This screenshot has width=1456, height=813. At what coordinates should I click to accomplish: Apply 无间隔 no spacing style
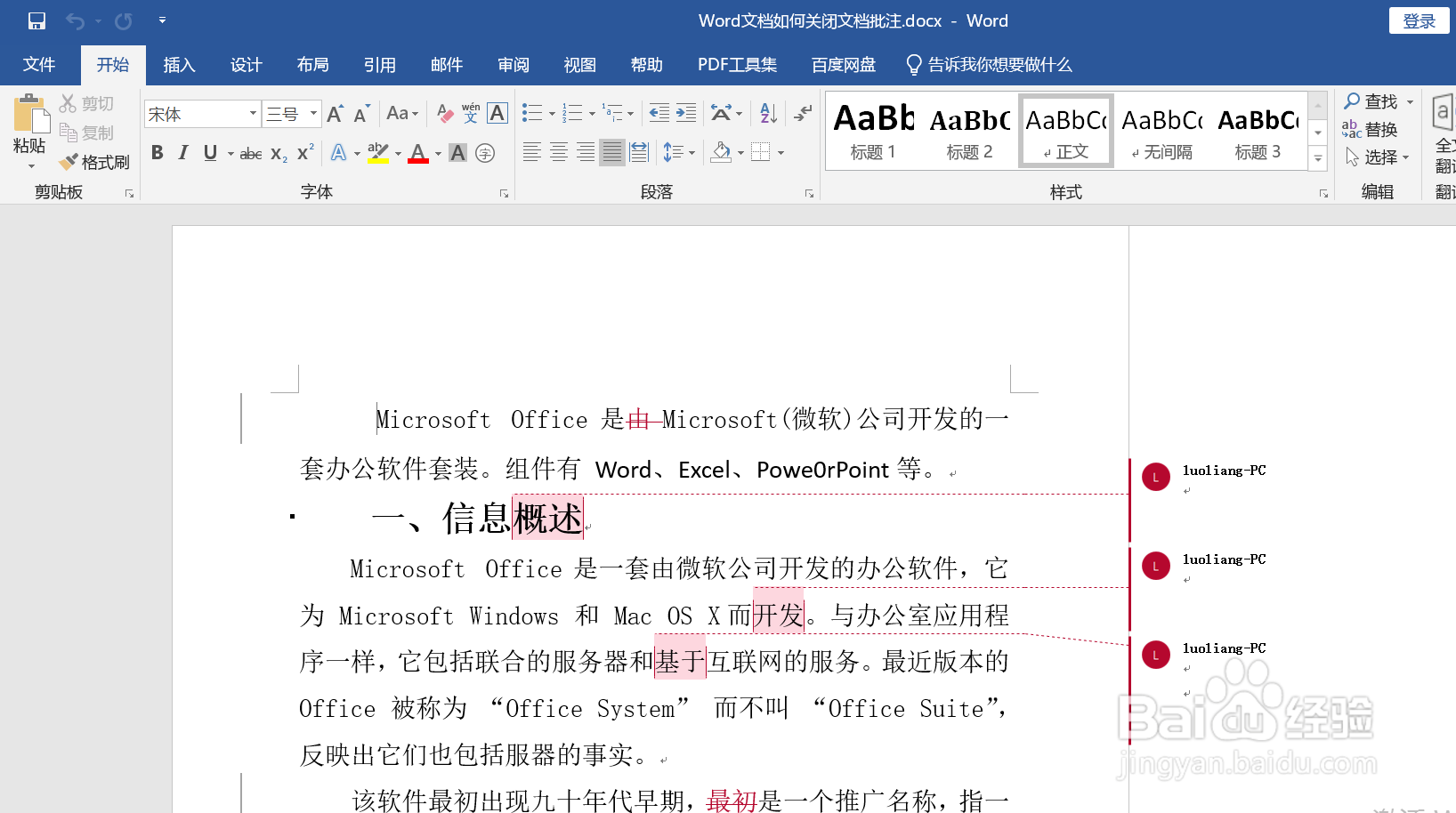point(1161,131)
